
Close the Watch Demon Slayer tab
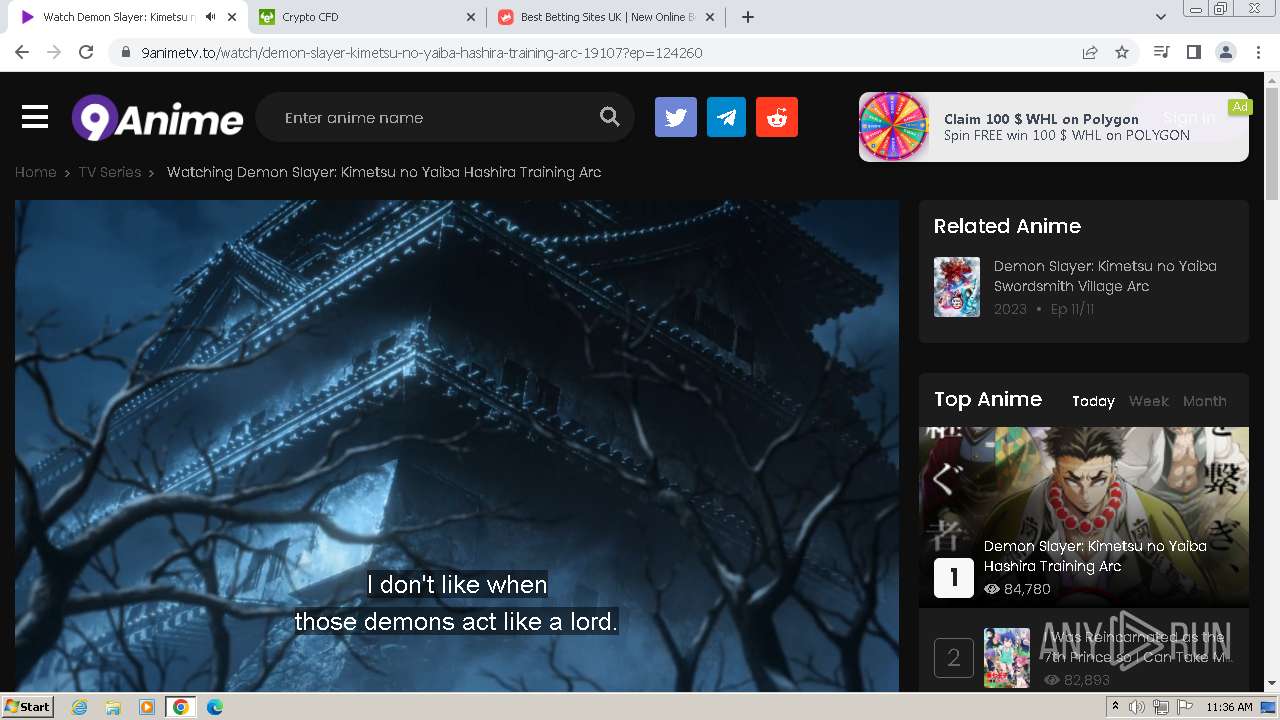(232, 17)
